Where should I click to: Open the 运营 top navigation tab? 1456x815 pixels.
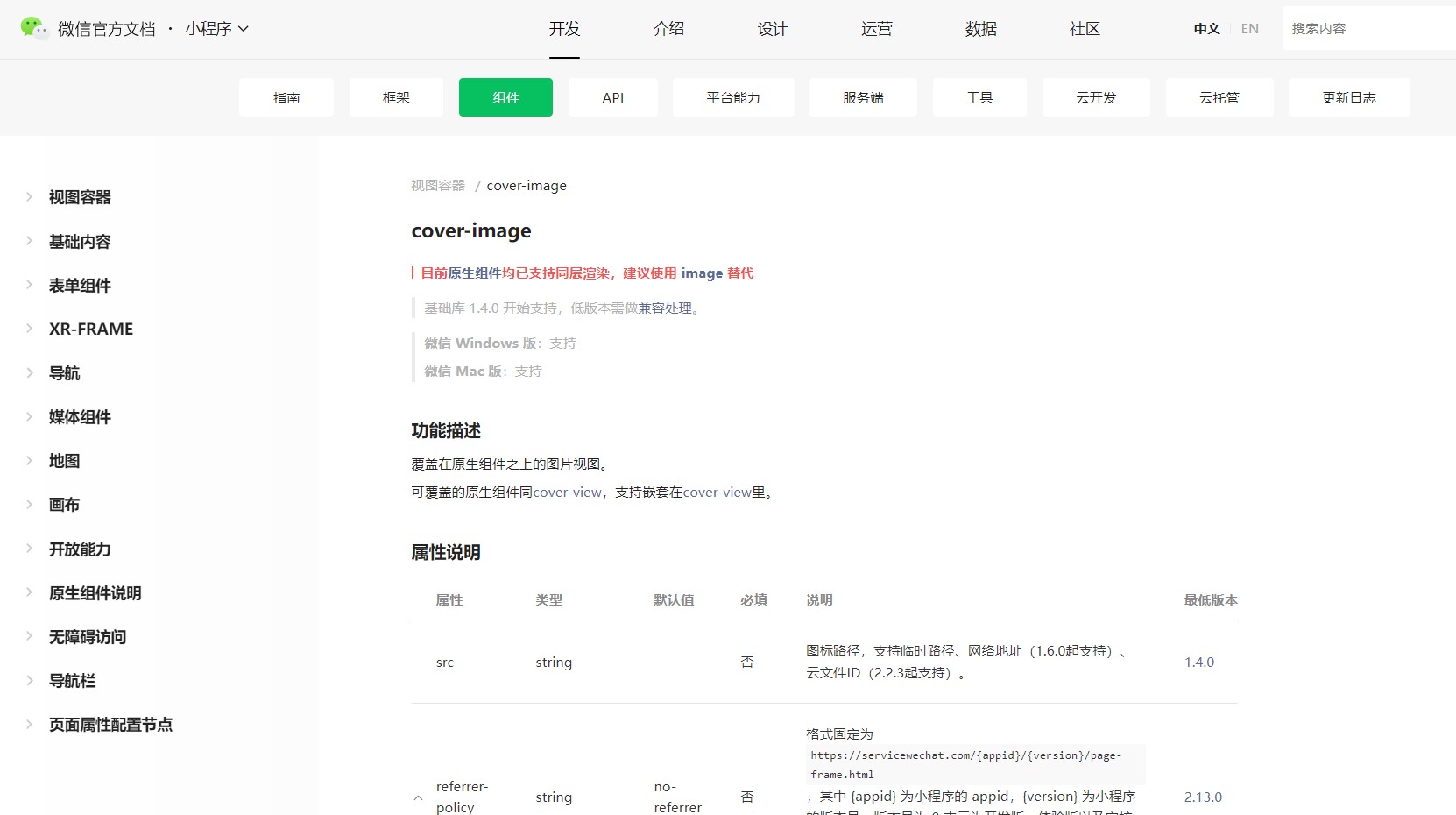click(x=877, y=29)
